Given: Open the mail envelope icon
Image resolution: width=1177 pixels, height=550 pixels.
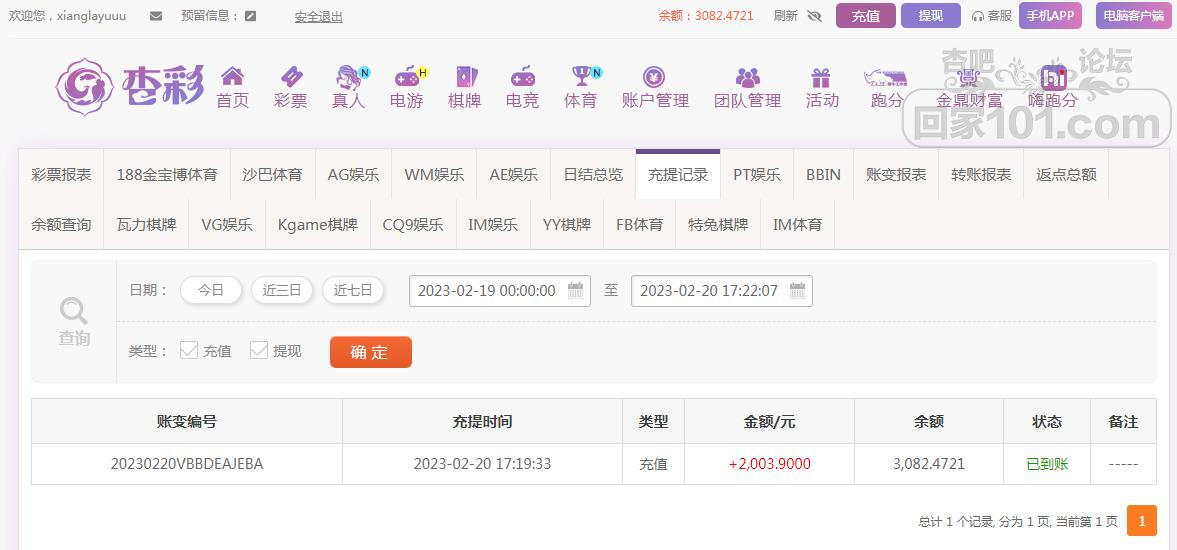Looking at the screenshot, I should coord(155,16).
